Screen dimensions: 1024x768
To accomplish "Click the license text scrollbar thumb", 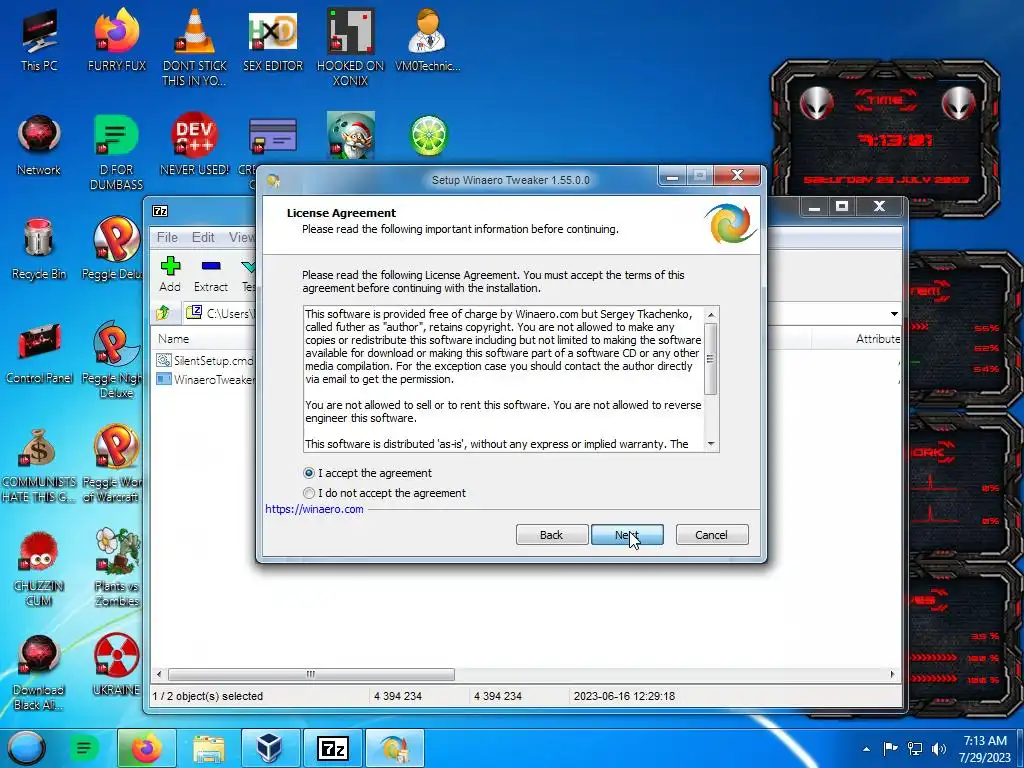I will pos(711,359).
